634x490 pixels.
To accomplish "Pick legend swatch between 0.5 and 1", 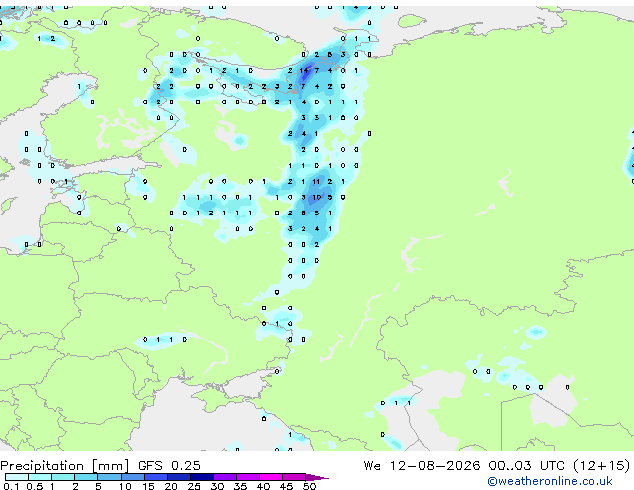I will click(40, 477).
